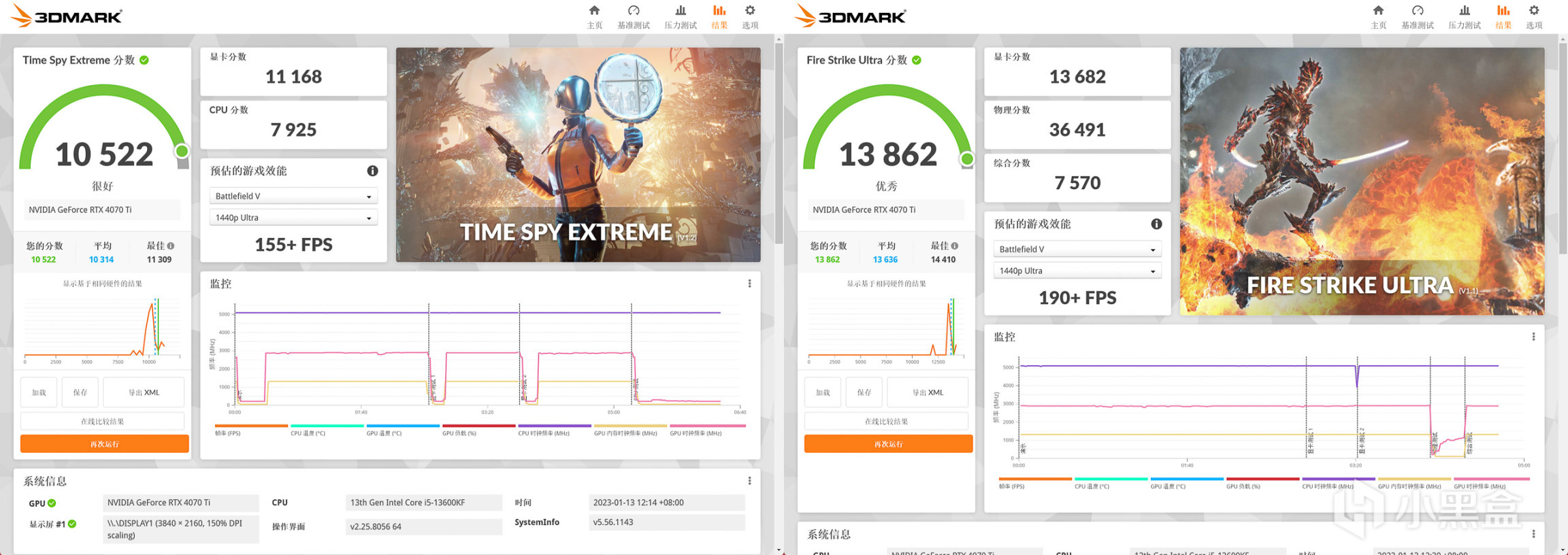Switch to 压力测试 tab in Fire Strike Ultra window
This screenshot has width=1568, height=555.
tap(1465, 16)
